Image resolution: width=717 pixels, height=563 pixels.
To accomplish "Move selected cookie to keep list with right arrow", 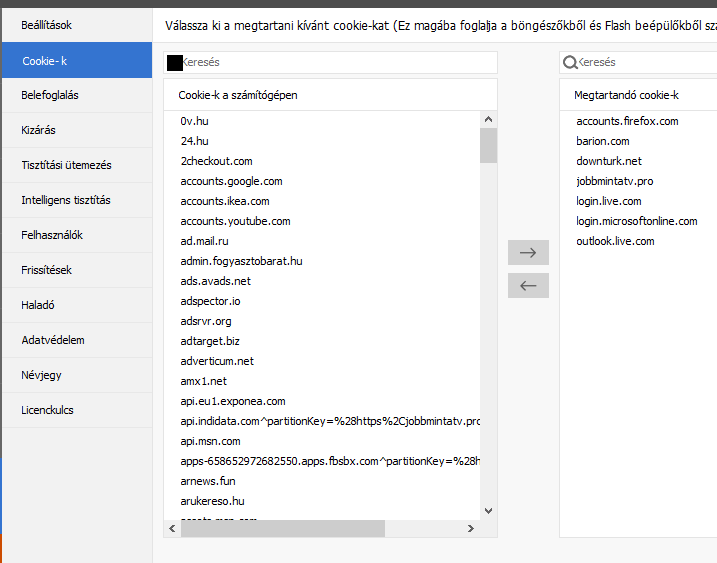I will [528, 252].
